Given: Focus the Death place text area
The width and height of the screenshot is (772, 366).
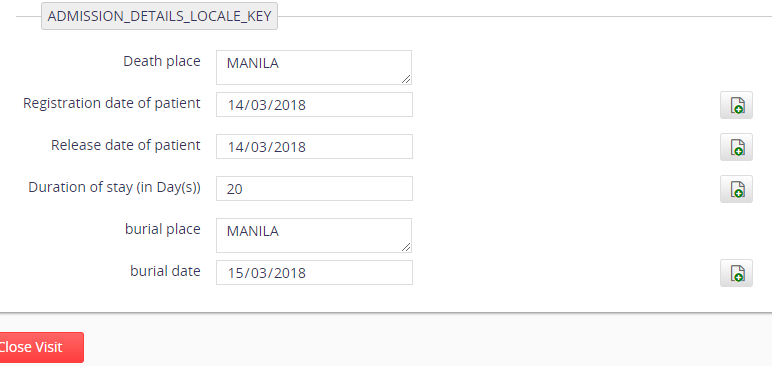Looking at the screenshot, I should click(x=314, y=67).
